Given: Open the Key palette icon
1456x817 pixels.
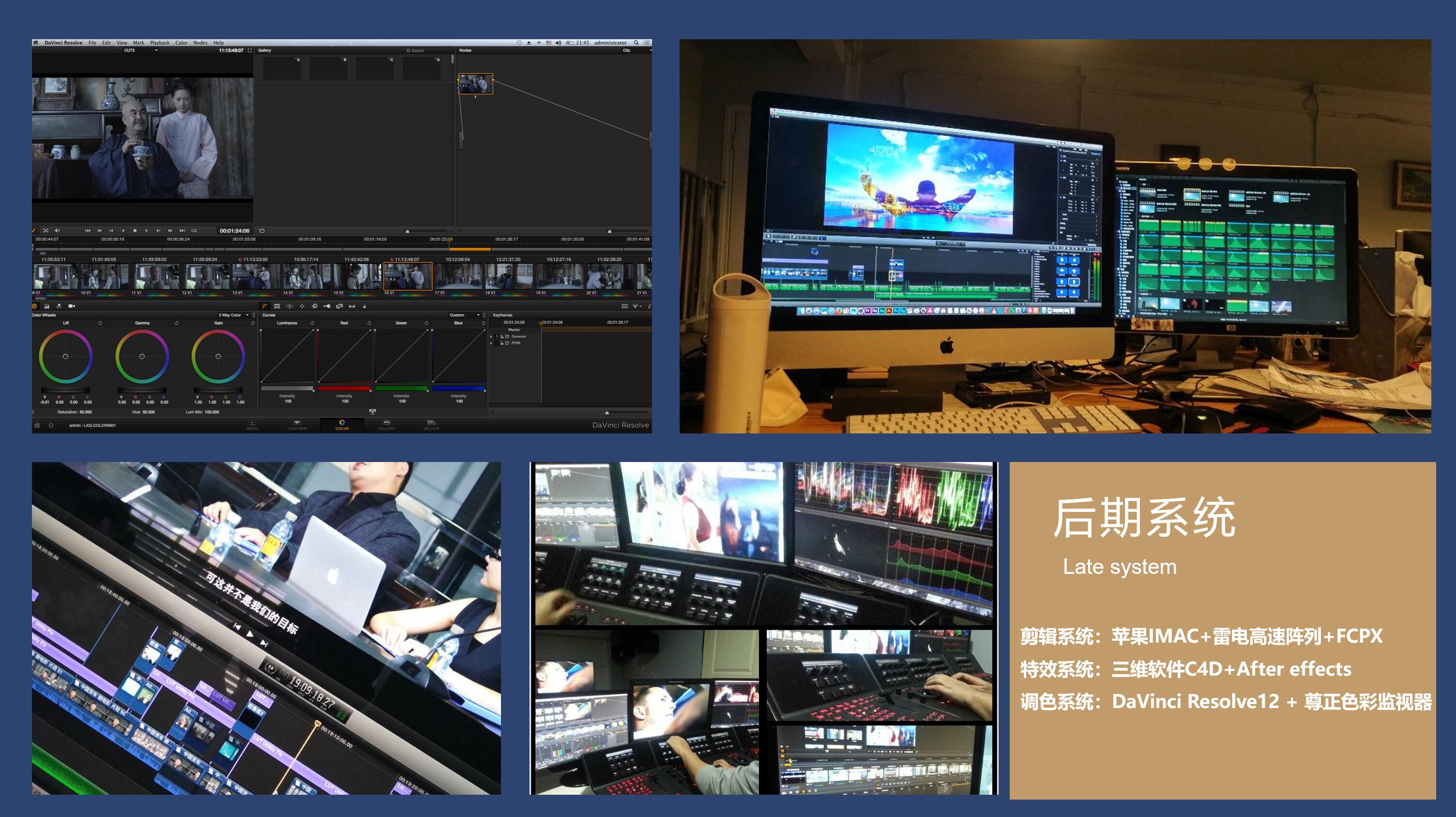Looking at the screenshot, I should [x=327, y=307].
